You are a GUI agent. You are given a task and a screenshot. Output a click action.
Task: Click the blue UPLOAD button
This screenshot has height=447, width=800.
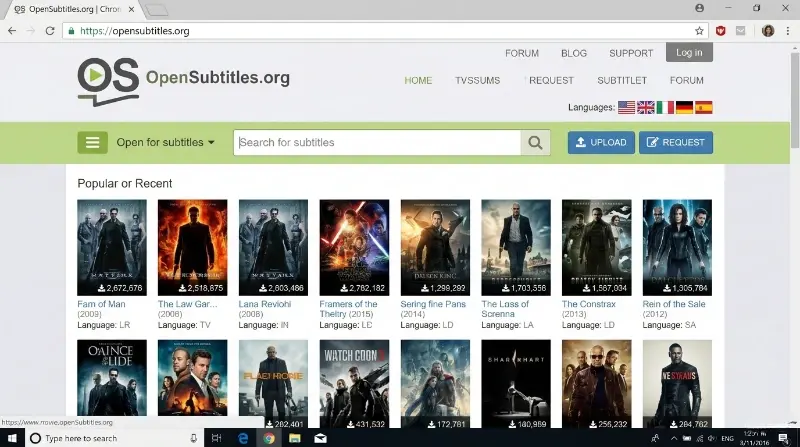[x=601, y=142]
